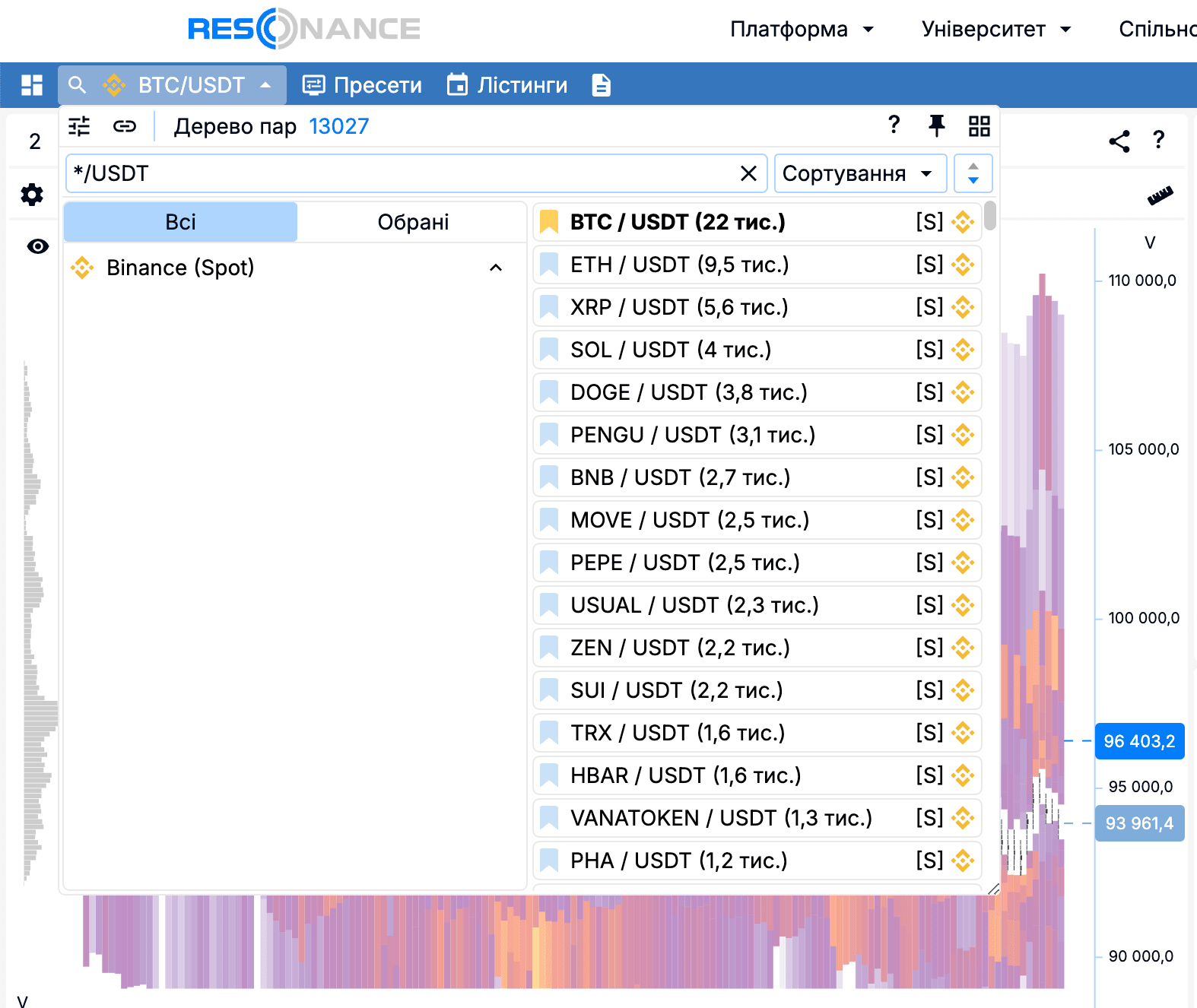Click Binance icon on PEPE / USDT row
Viewport: 1197px width, 1008px height.
[963, 563]
